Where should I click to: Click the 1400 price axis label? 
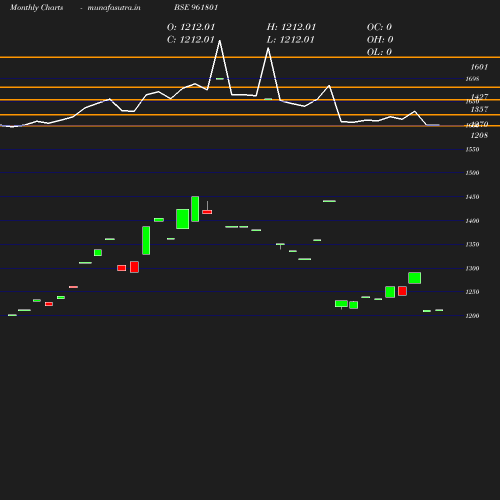tap(472, 221)
